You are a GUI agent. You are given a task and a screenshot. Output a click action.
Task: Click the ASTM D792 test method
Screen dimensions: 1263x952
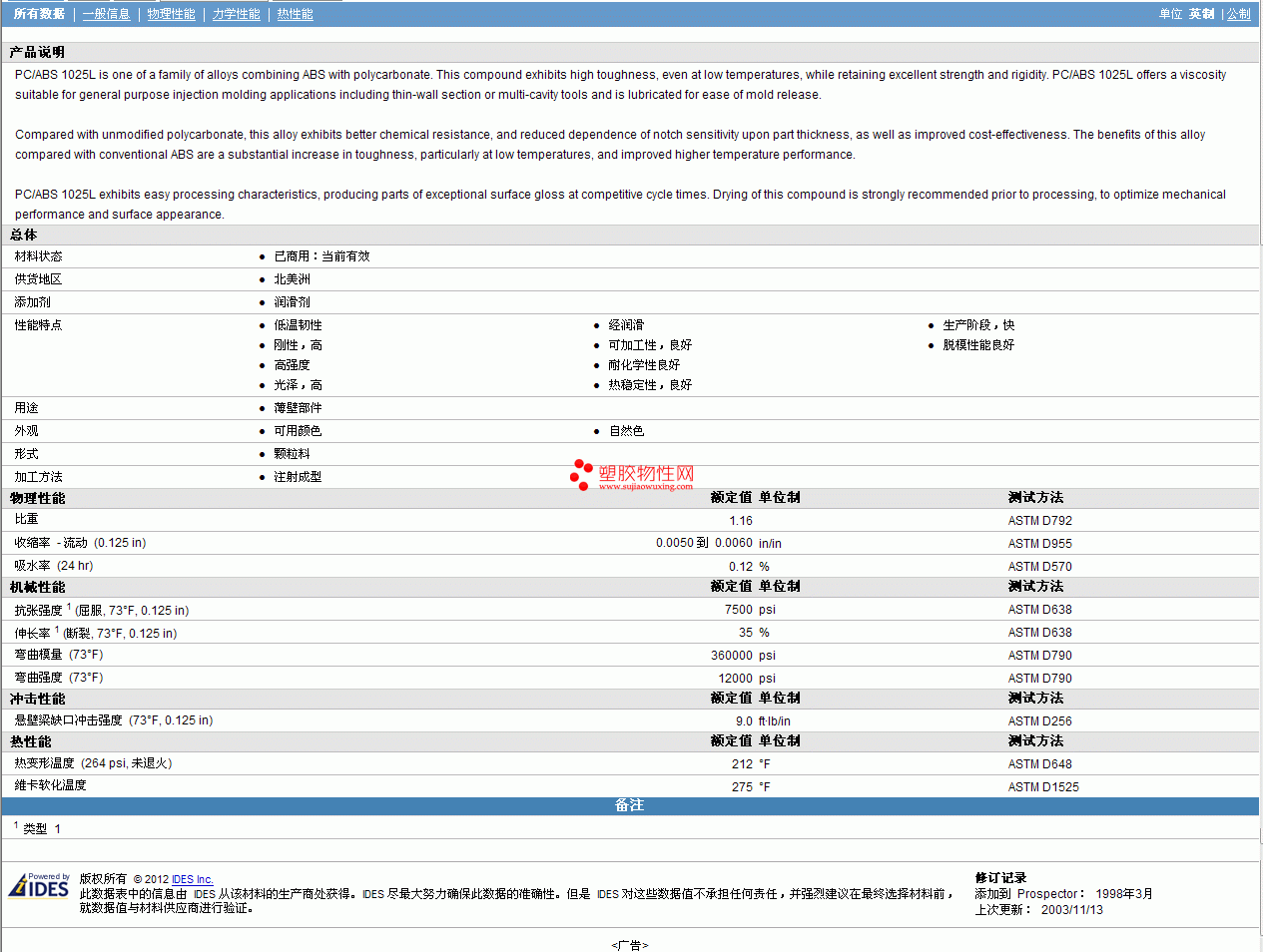click(1039, 521)
